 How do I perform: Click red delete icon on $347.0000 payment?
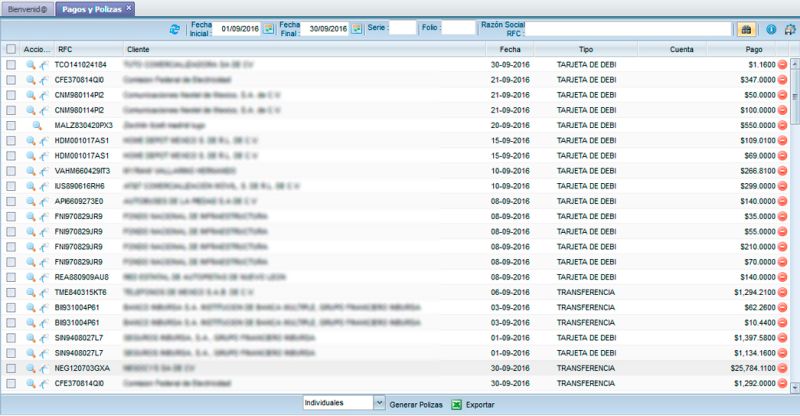click(783, 80)
